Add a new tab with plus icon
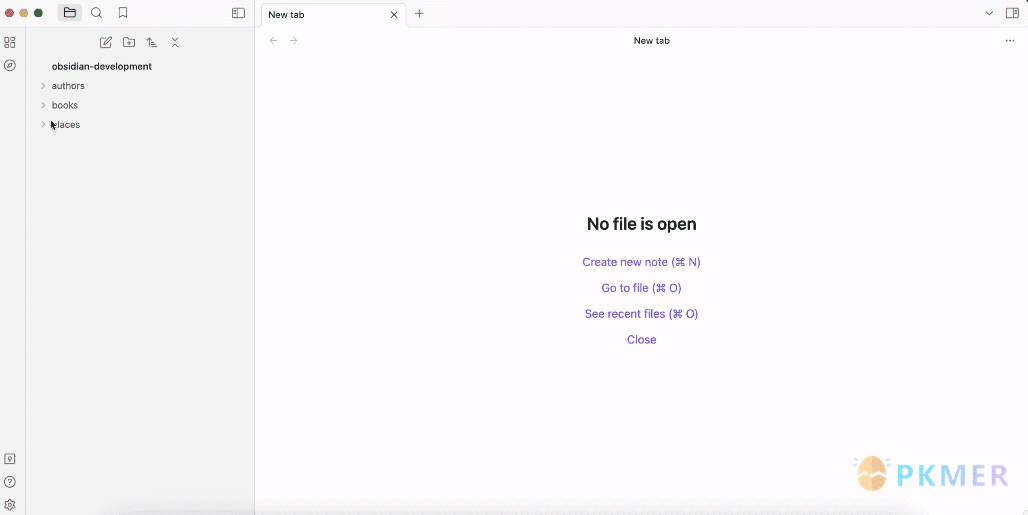1028x515 pixels. pyautogui.click(x=420, y=14)
